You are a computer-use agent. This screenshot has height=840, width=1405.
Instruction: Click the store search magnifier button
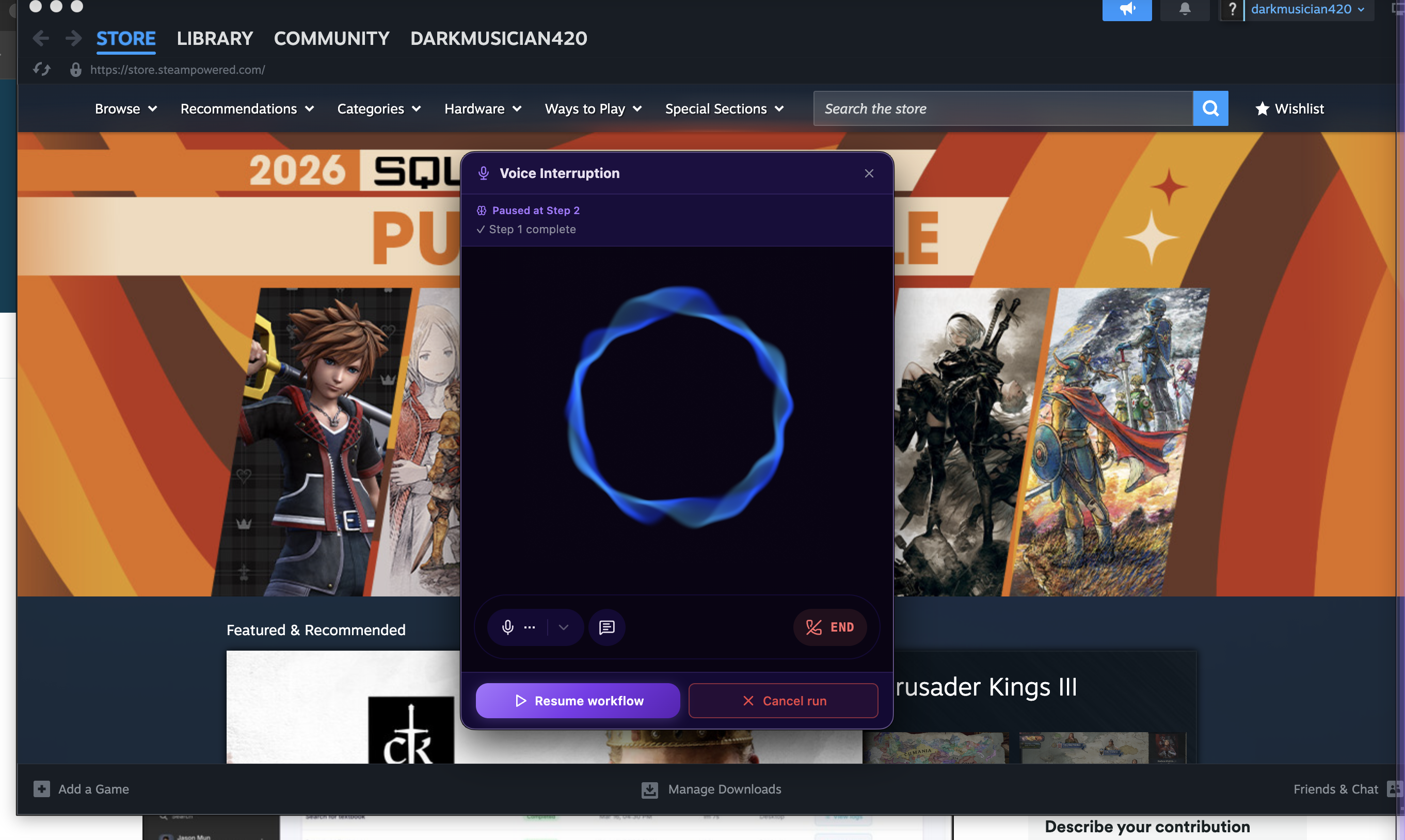[x=1210, y=108]
